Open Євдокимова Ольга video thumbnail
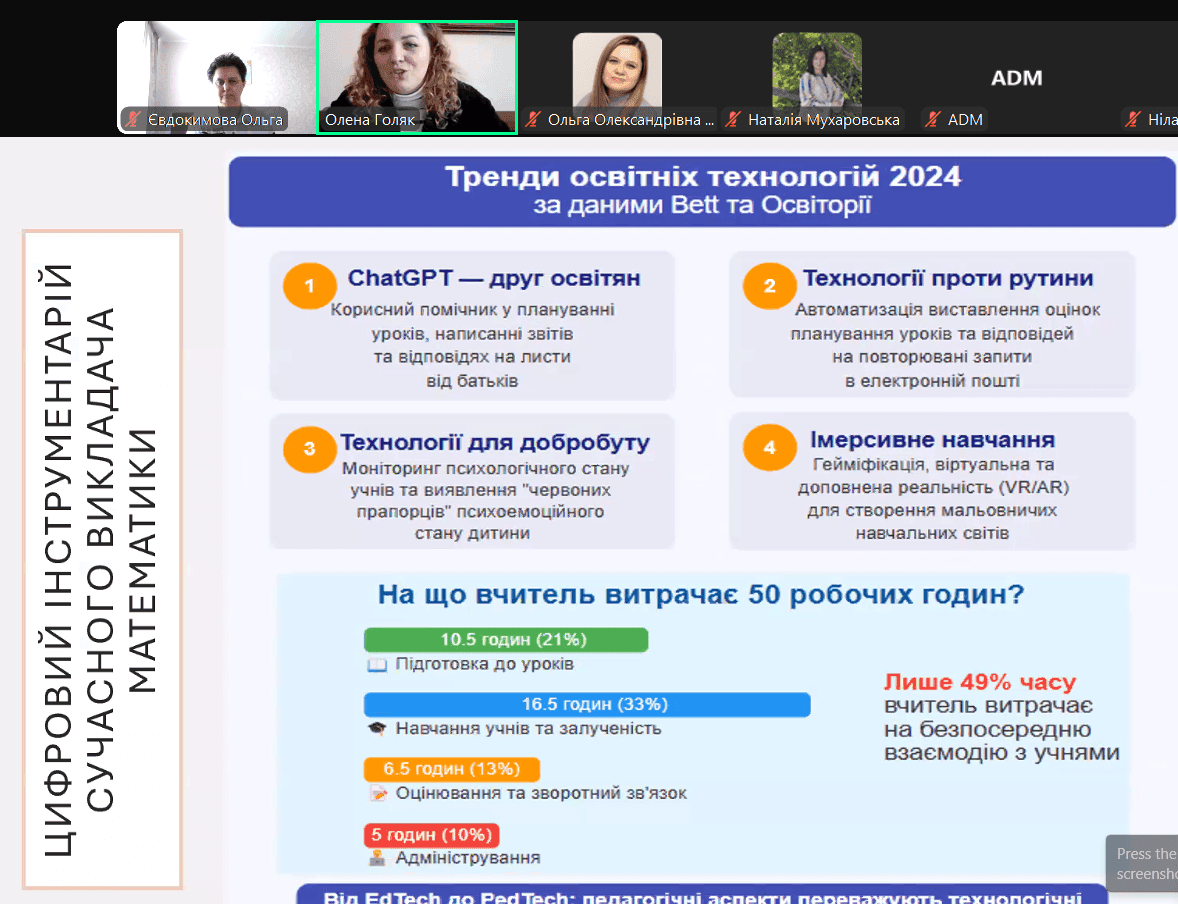The height and width of the screenshot is (904, 1178). [216, 77]
